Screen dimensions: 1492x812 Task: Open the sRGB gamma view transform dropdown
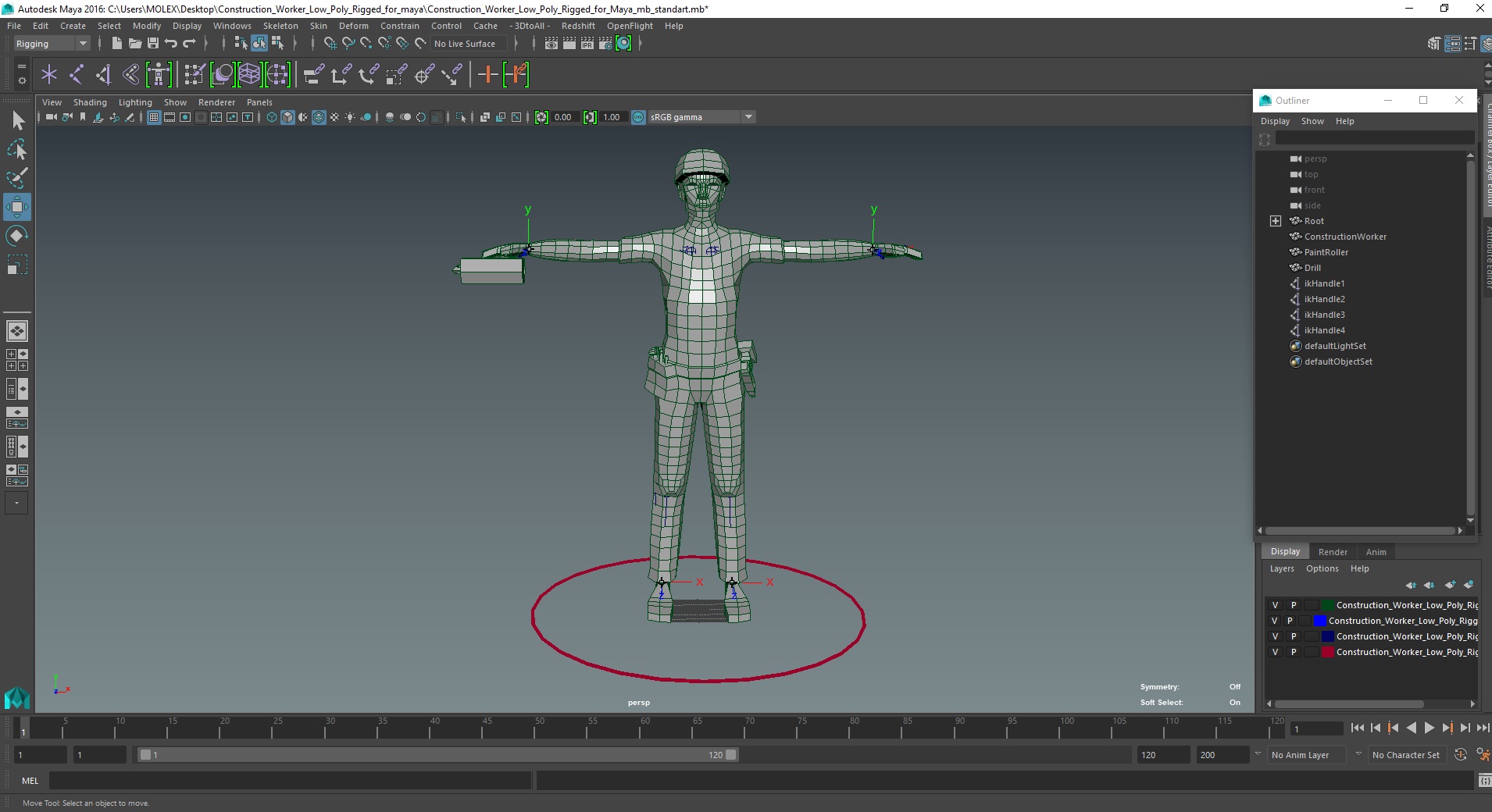pos(701,117)
